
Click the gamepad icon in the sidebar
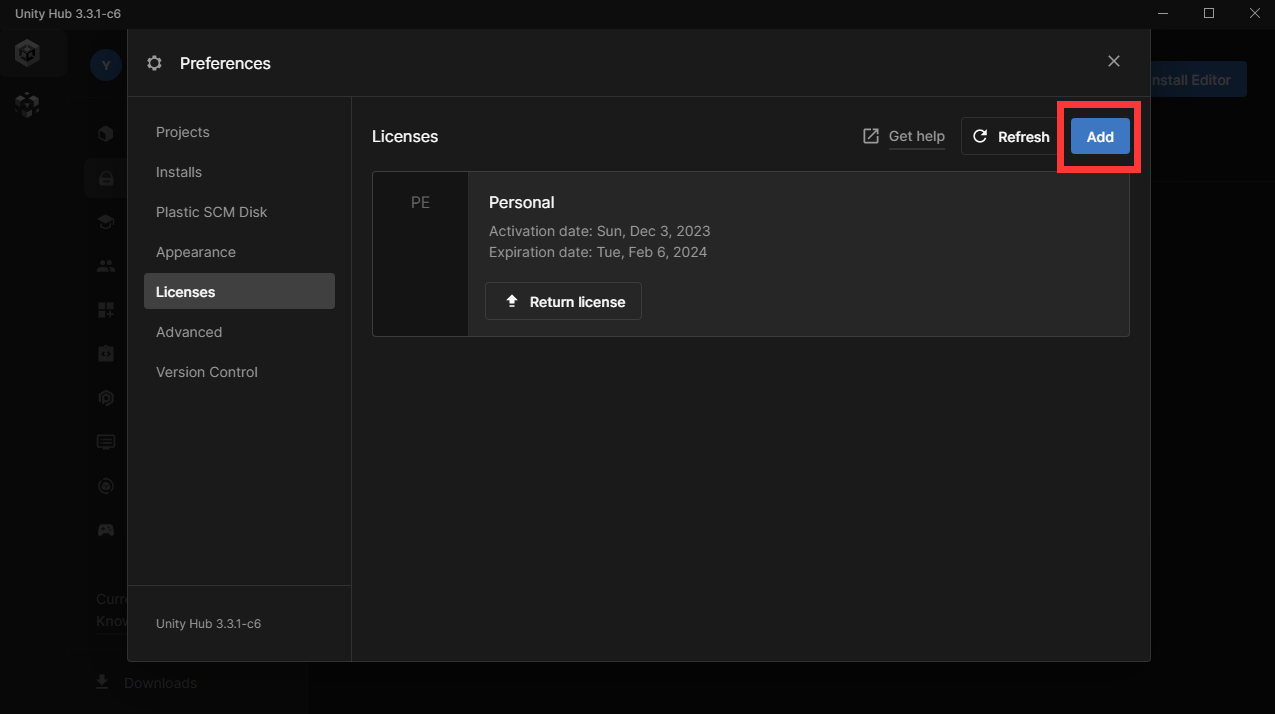pos(105,530)
